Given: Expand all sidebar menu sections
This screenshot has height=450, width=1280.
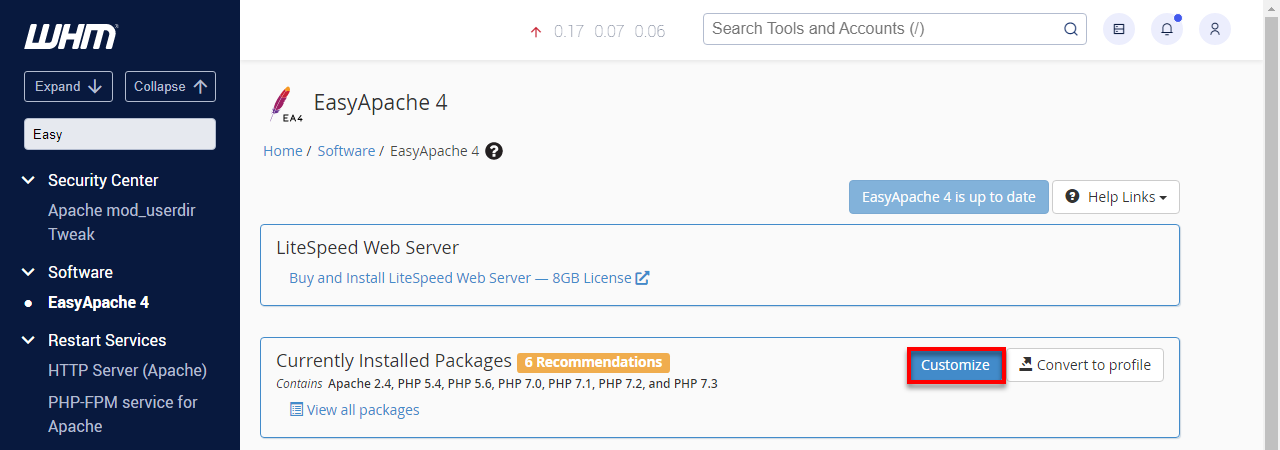Looking at the screenshot, I should [68, 86].
